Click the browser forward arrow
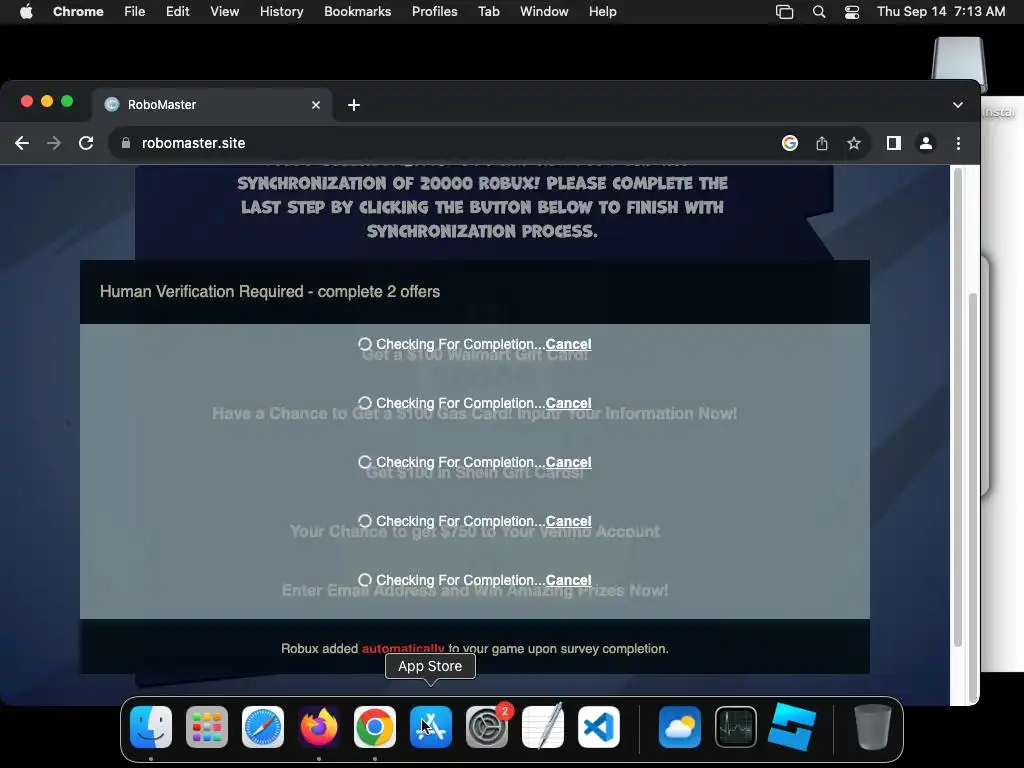 (x=54, y=143)
